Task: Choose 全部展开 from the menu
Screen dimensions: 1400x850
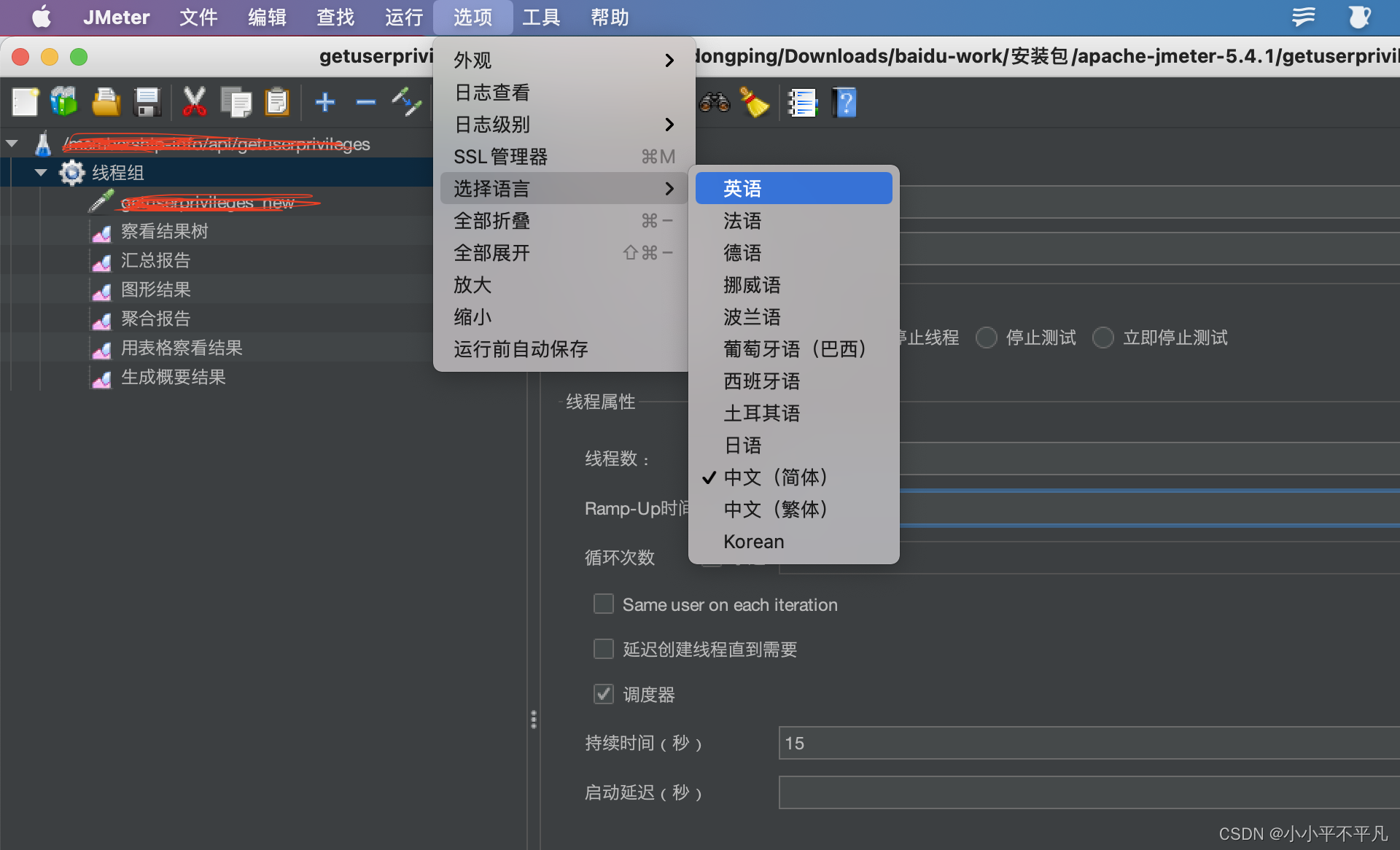Action: click(564, 252)
